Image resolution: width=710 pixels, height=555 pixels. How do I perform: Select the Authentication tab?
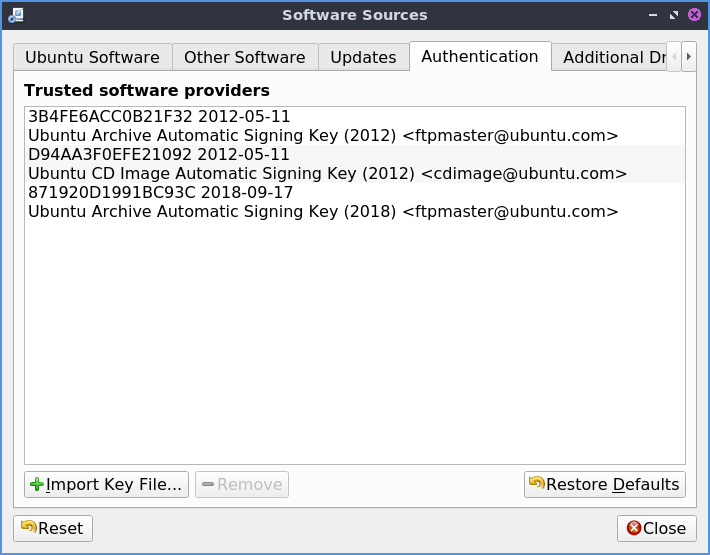480,56
